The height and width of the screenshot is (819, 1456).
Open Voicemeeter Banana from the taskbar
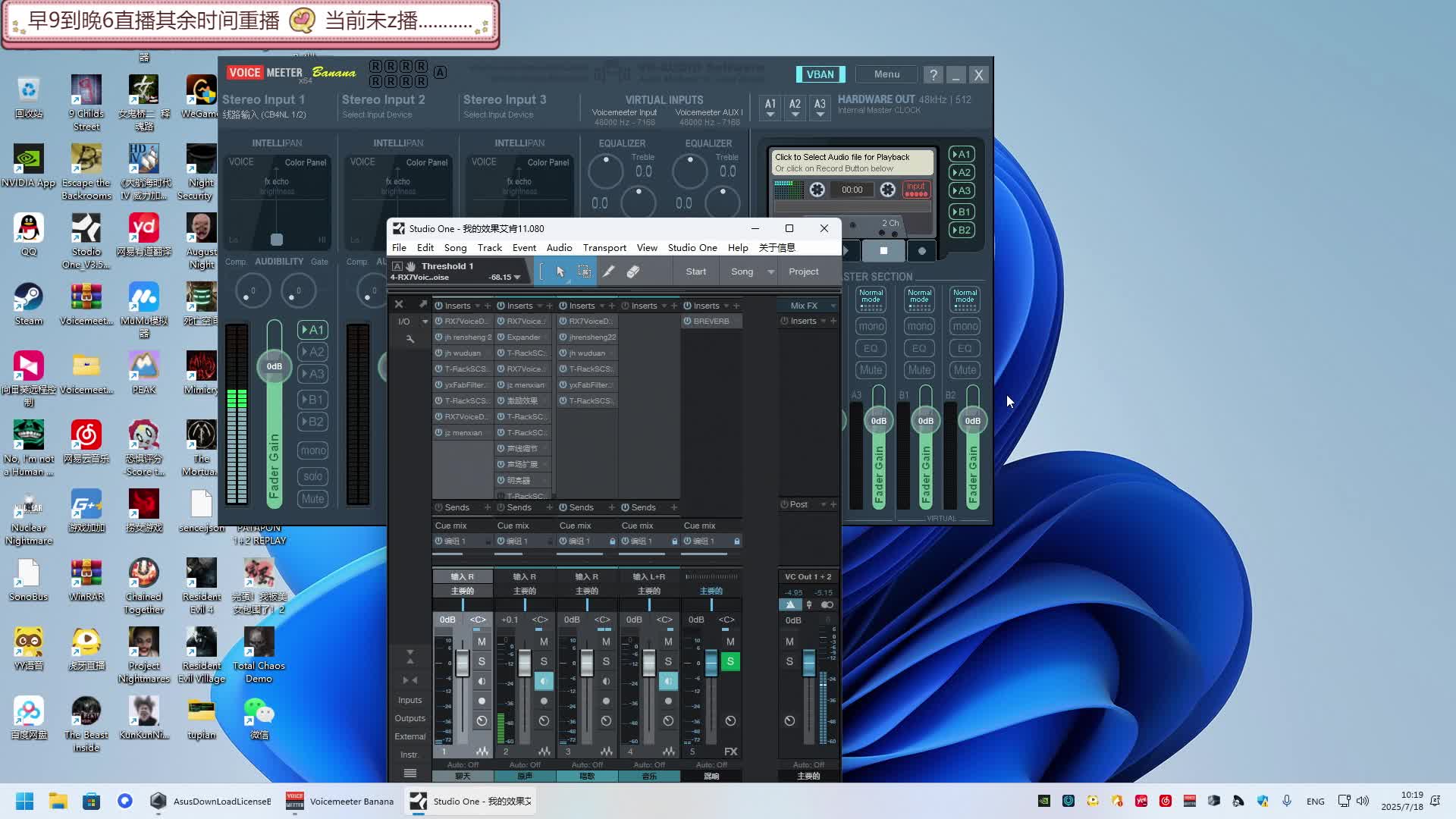tap(340, 801)
